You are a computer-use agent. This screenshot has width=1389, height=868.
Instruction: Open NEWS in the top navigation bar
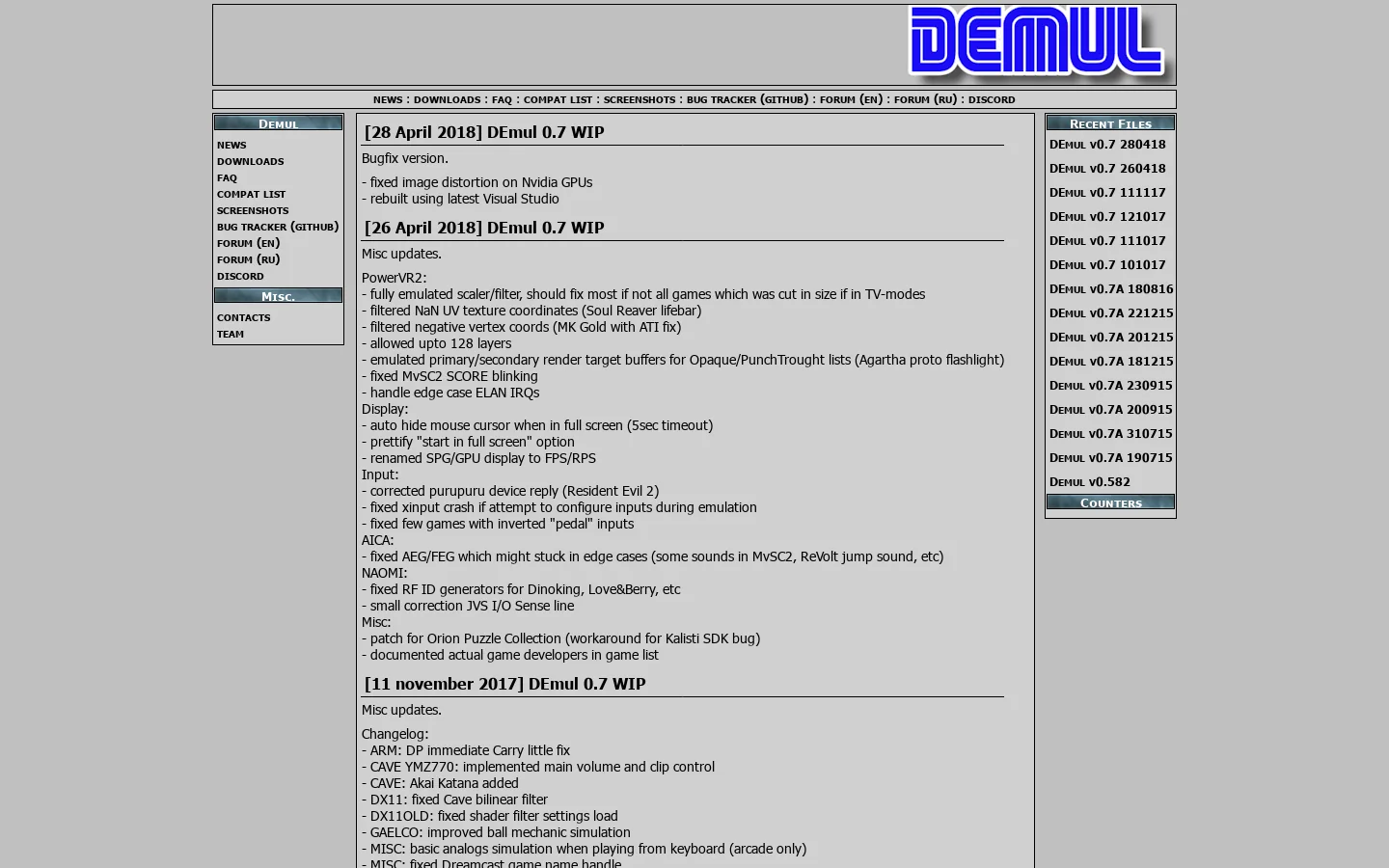click(x=388, y=99)
